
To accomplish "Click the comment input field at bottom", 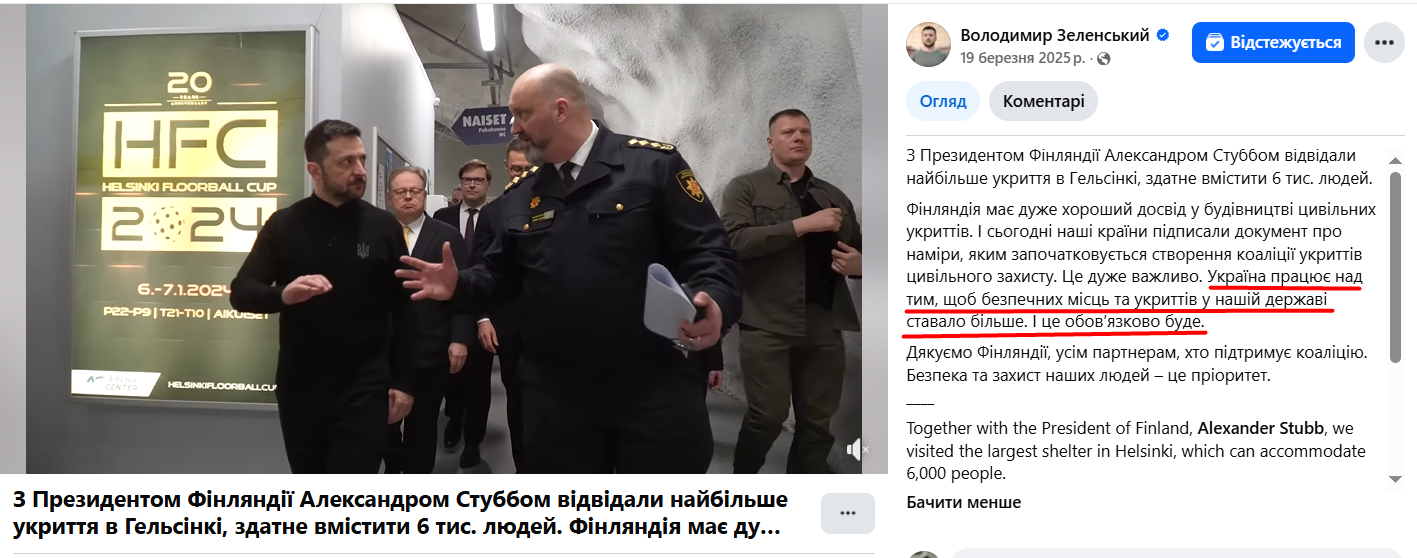I will (1176, 553).
